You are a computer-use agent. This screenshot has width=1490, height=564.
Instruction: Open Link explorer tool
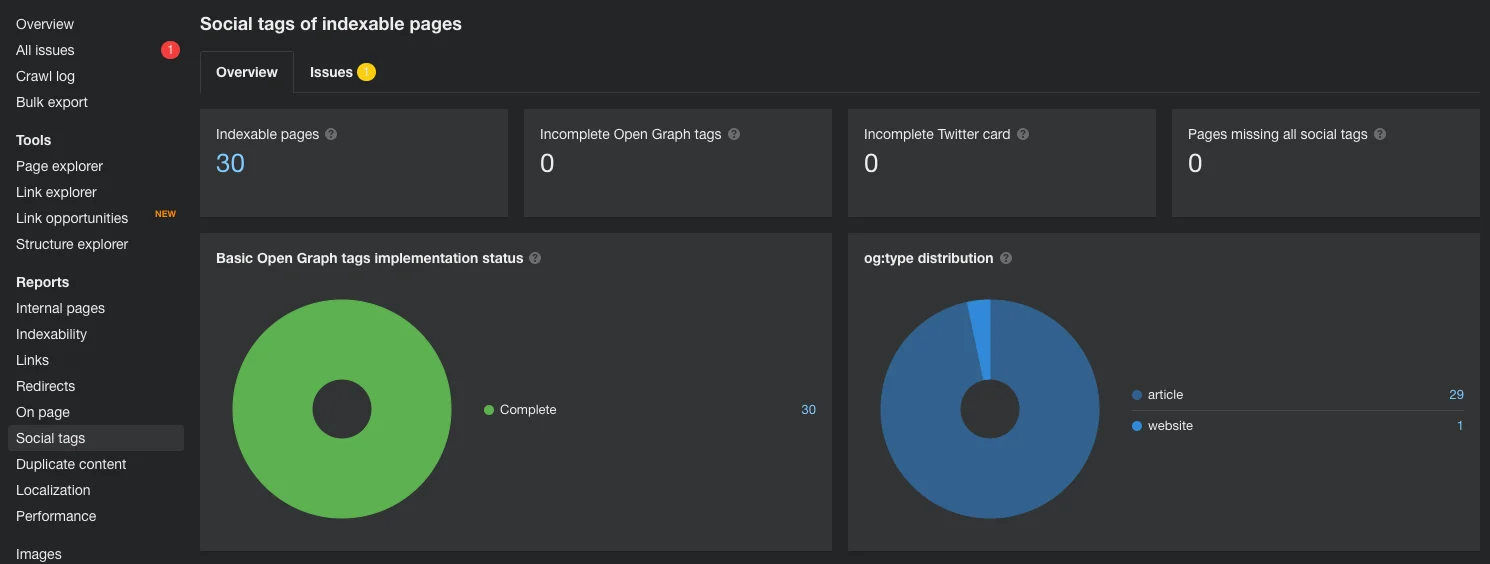pos(56,192)
